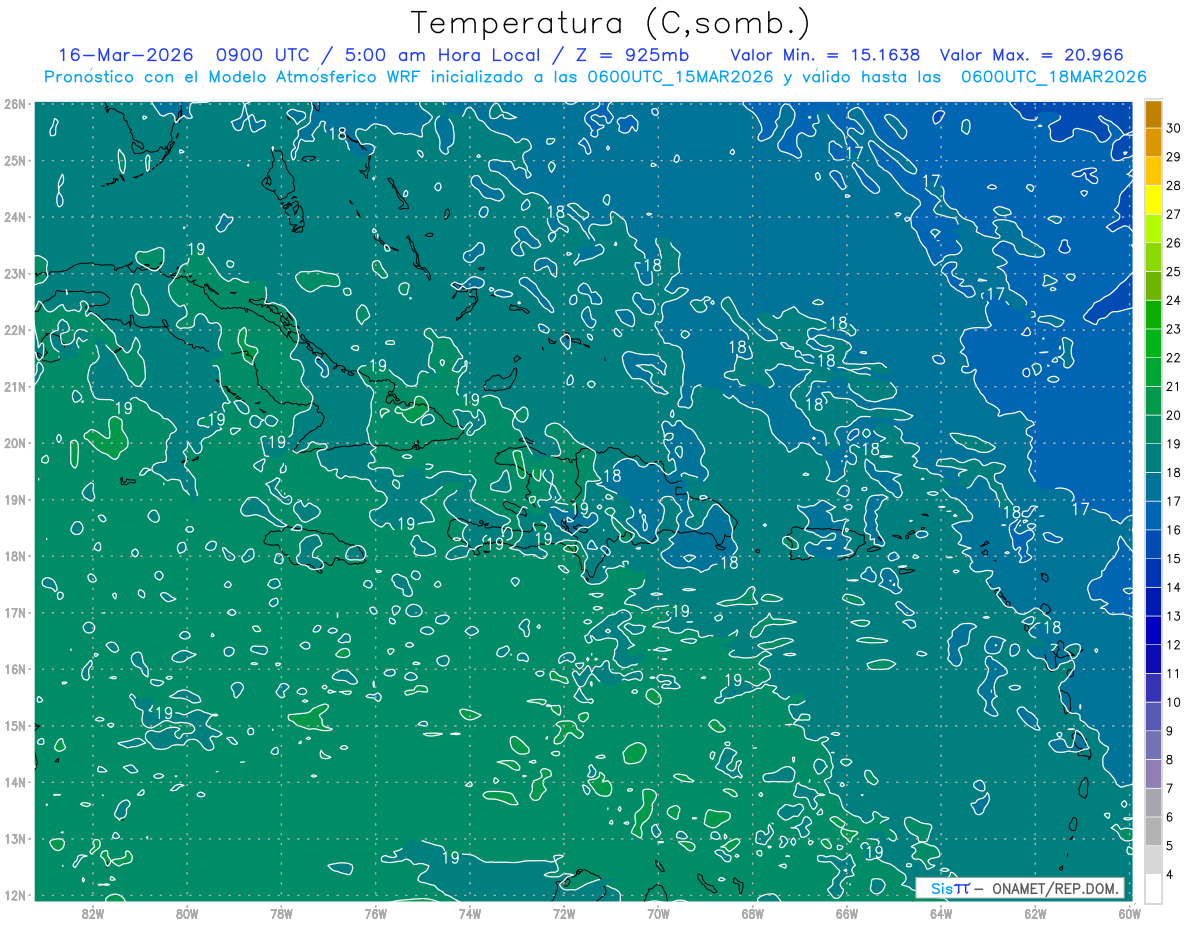Click the "21N" latitude label
The height and width of the screenshot is (927, 1200).
point(14,387)
